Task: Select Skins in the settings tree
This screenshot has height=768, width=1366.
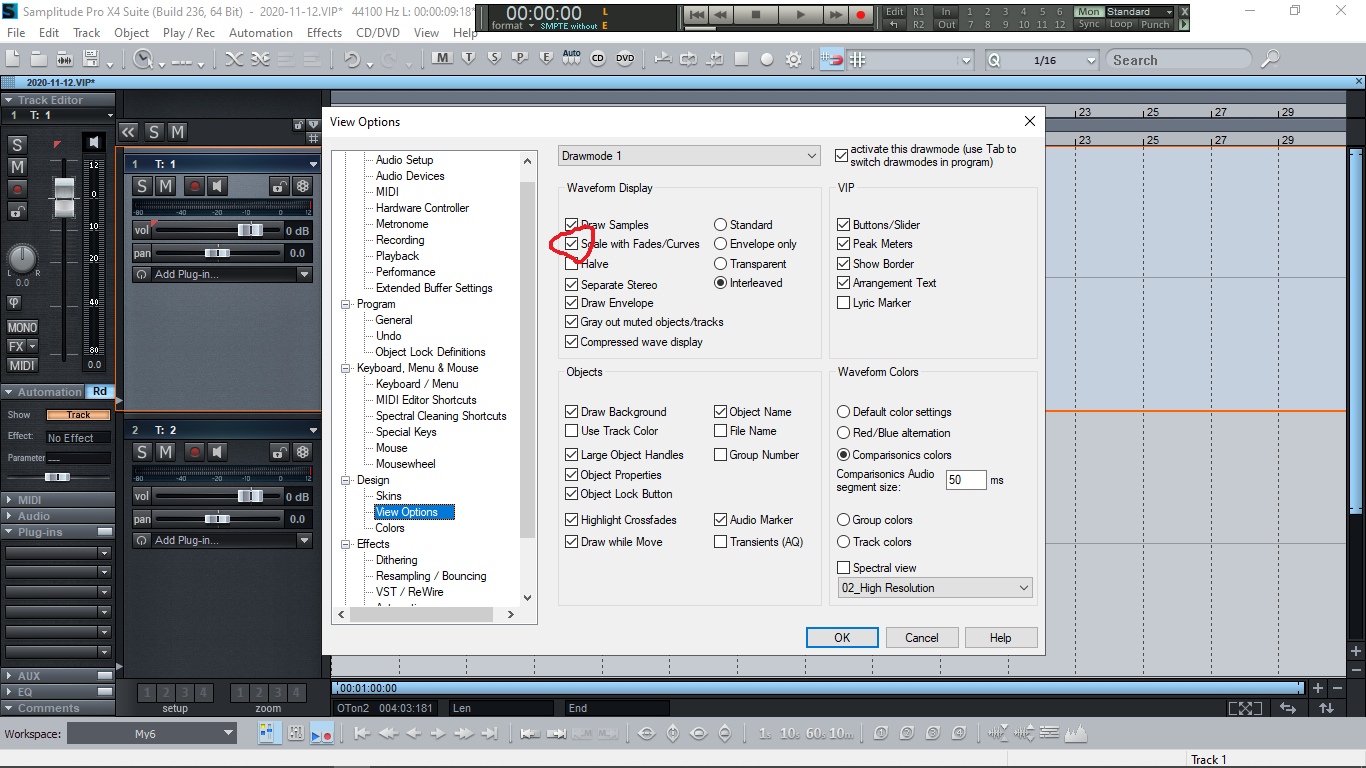Action: (x=389, y=496)
